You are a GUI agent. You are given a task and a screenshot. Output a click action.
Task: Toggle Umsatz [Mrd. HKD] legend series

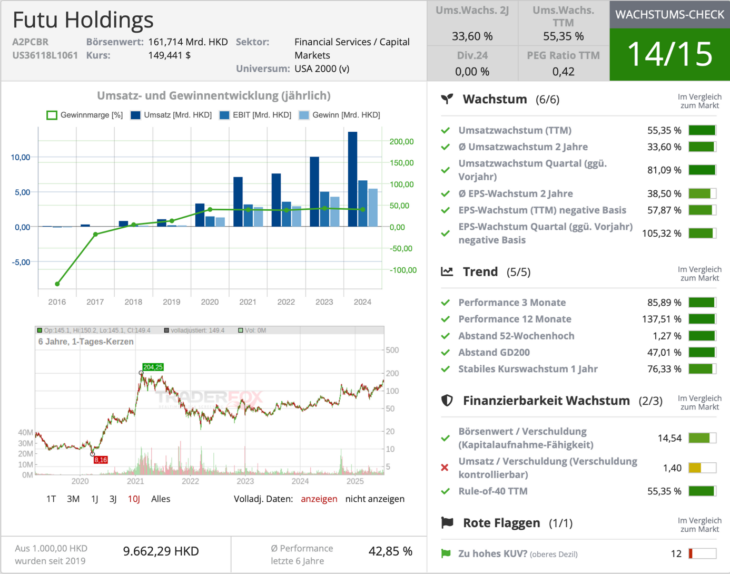171,115
